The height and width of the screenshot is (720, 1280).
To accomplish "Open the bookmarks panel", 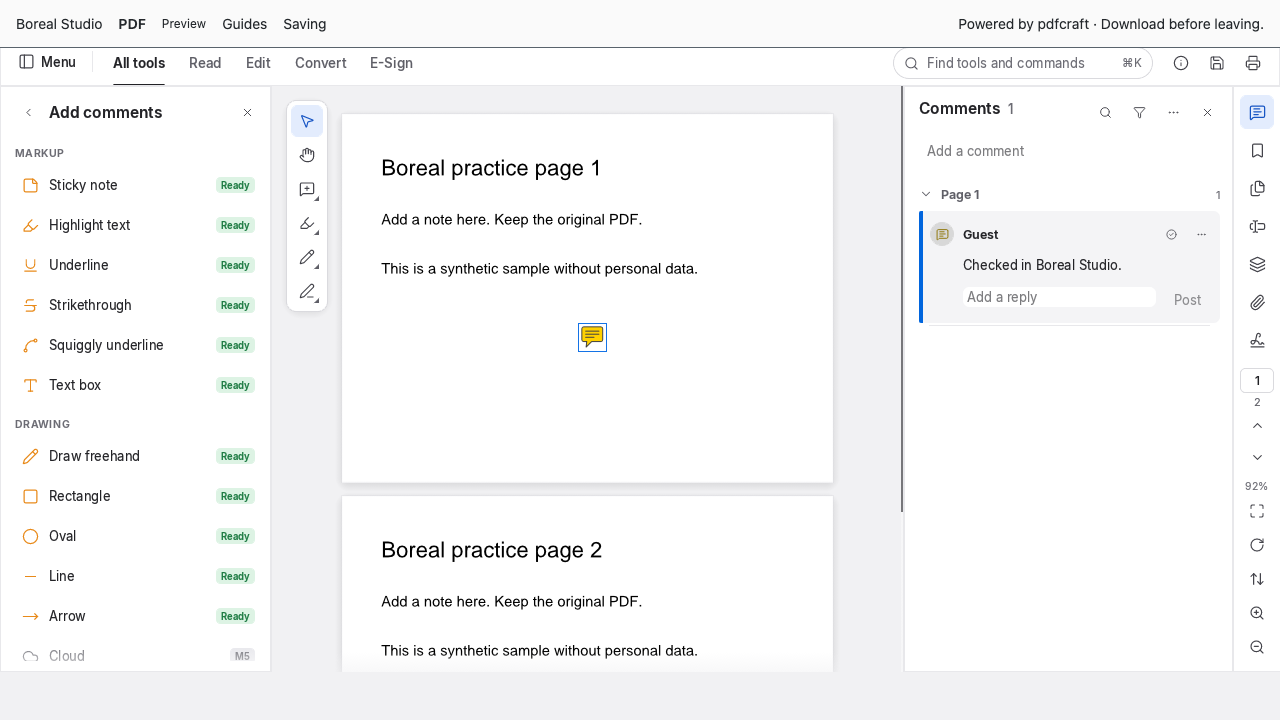I will click(x=1257, y=150).
